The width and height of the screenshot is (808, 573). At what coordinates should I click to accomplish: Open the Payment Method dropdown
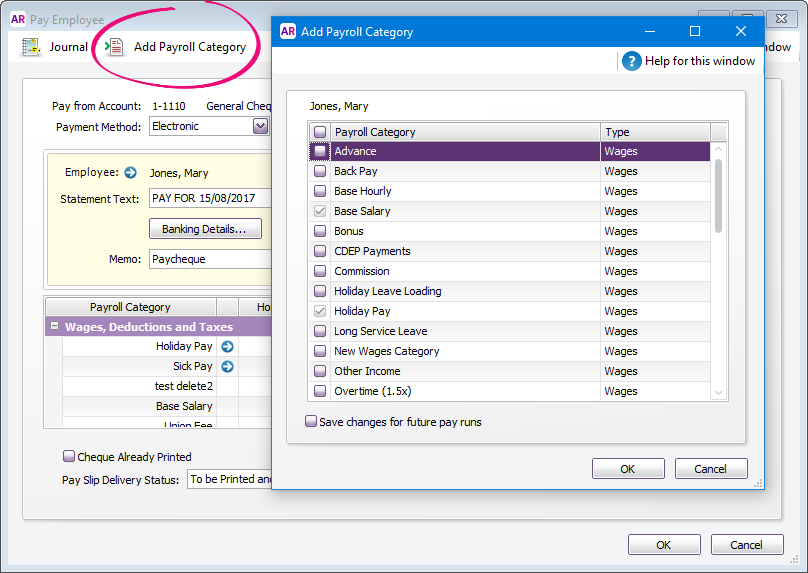tap(260, 126)
